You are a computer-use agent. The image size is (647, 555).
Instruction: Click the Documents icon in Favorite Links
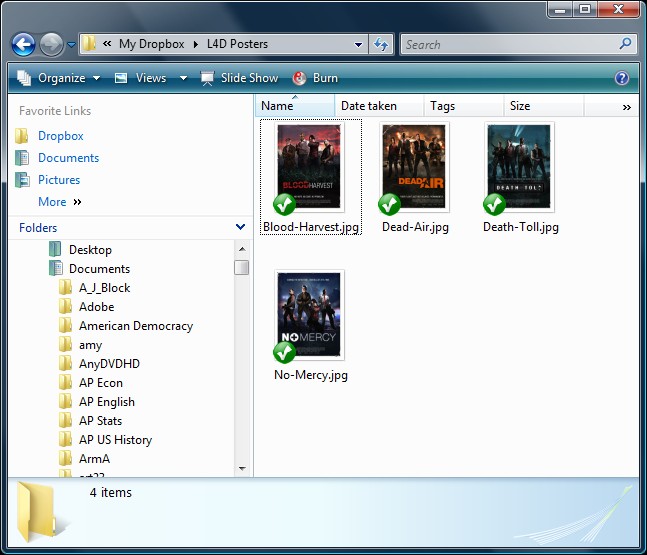pos(22,158)
